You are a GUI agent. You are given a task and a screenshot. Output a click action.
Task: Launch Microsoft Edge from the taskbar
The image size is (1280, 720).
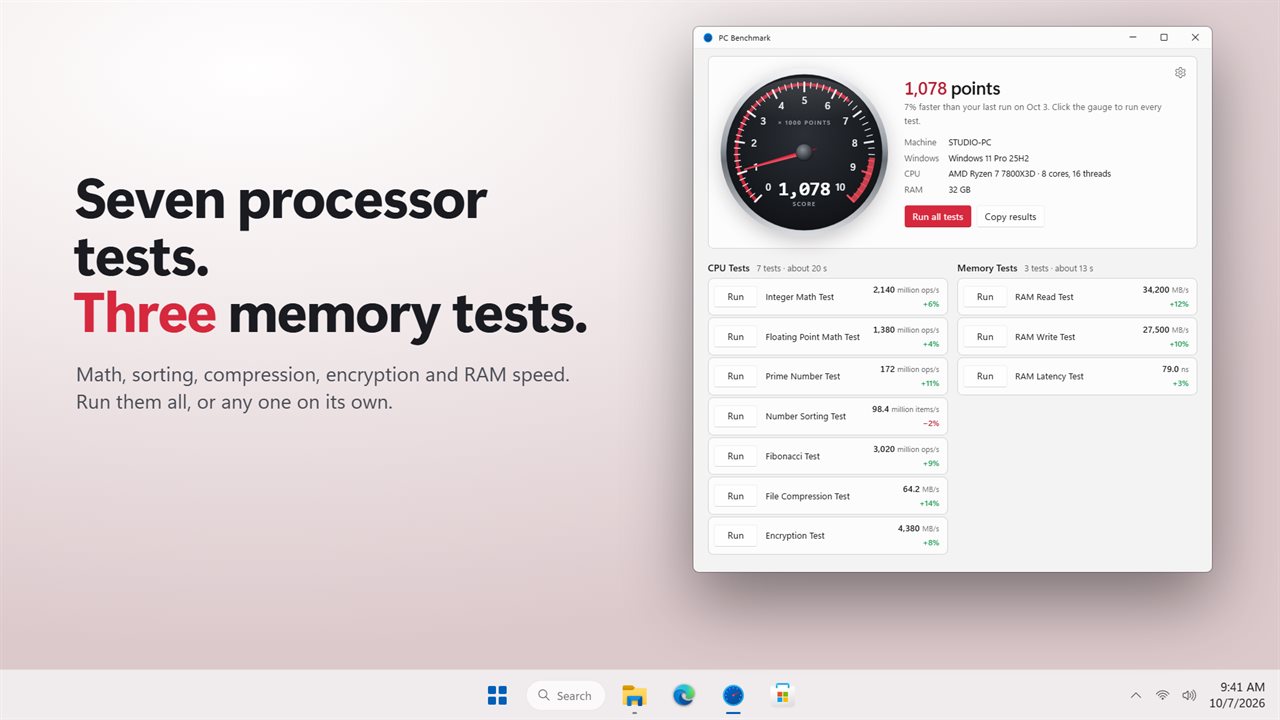click(x=684, y=695)
